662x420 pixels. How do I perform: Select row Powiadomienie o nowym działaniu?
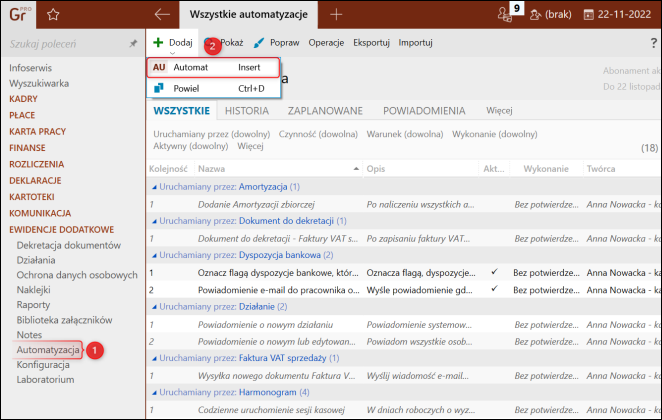coord(404,325)
